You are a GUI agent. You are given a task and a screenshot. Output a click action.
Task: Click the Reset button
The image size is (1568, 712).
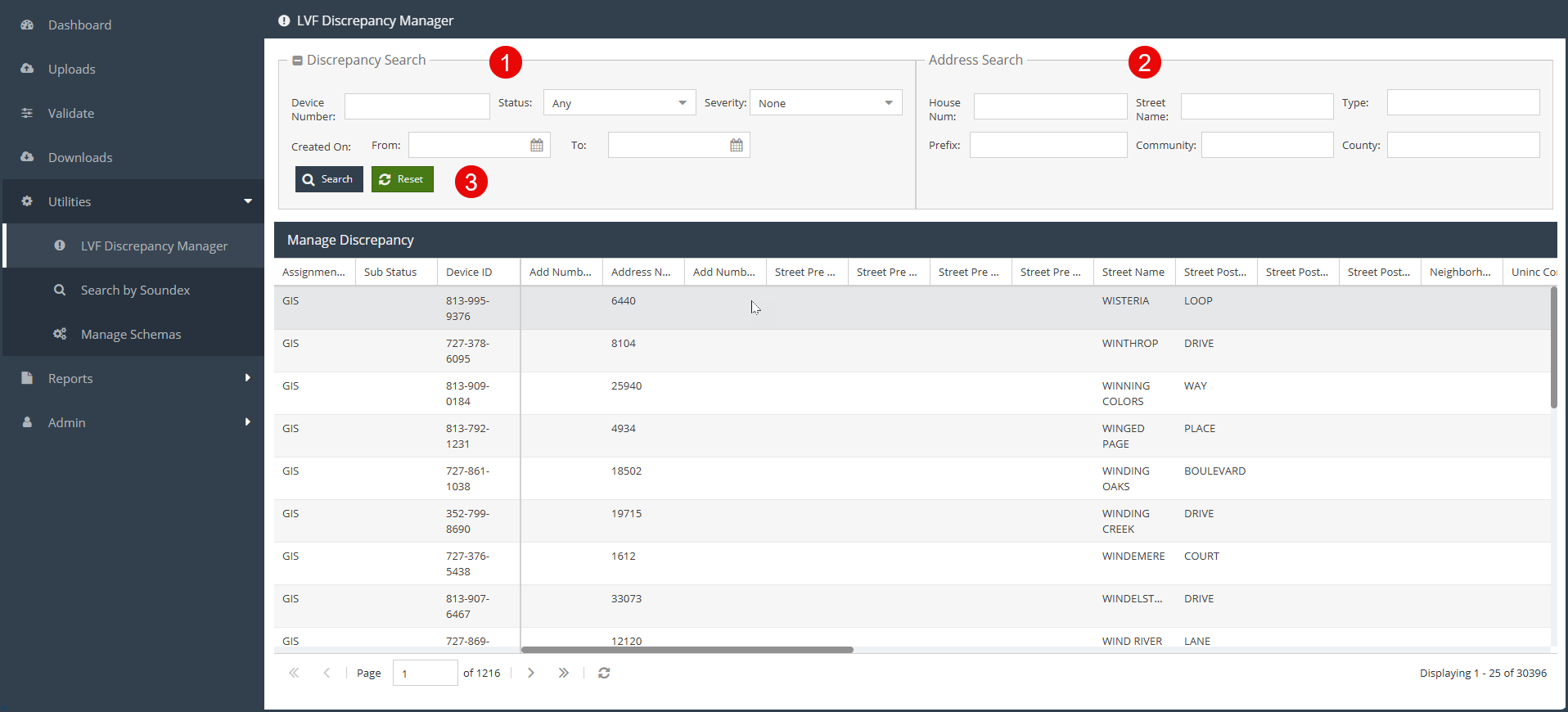click(x=403, y=179)
